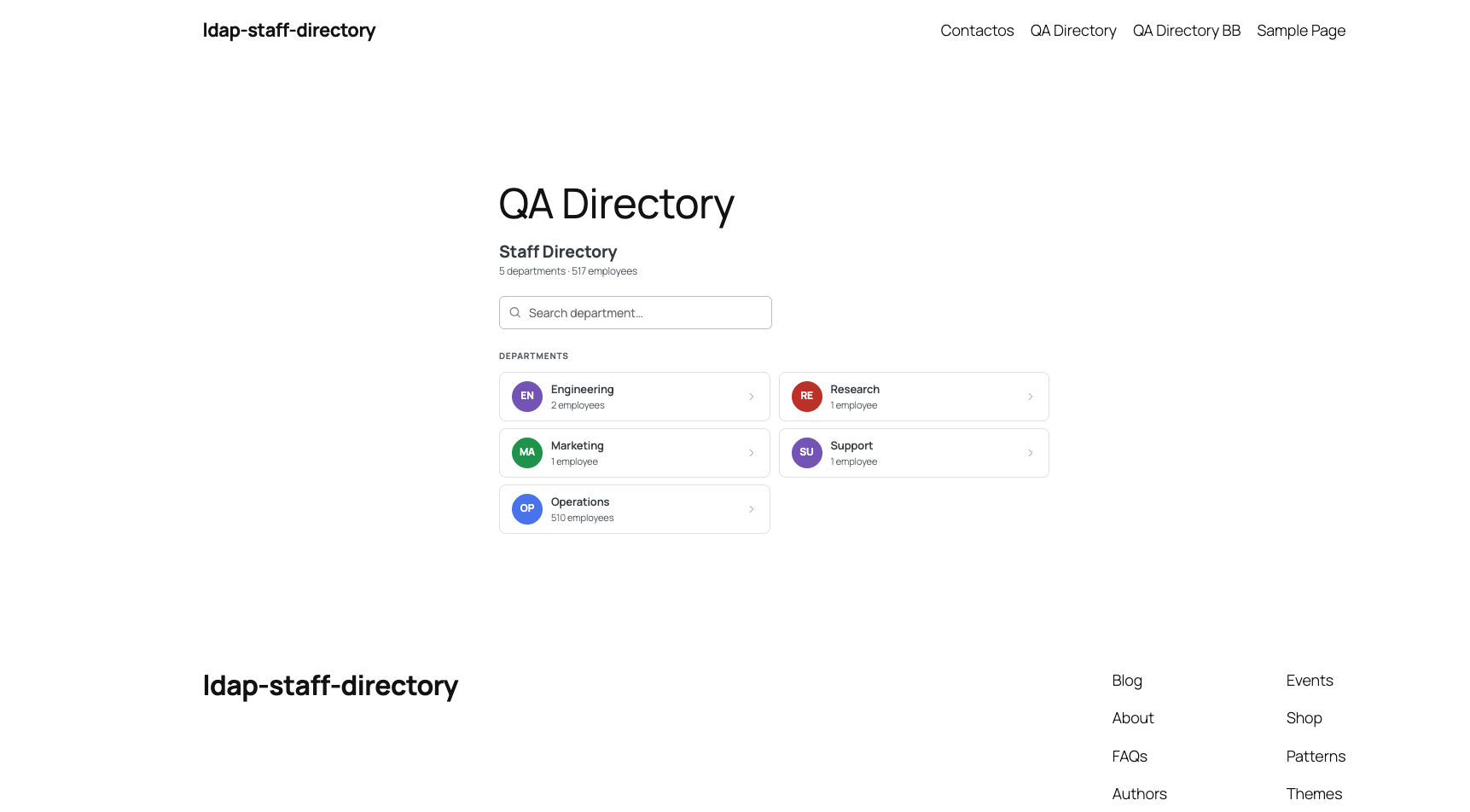Image resolution: width=1470 pixels, height=812 pixels.
Task: Open the About footer link
Action: 1133,718
